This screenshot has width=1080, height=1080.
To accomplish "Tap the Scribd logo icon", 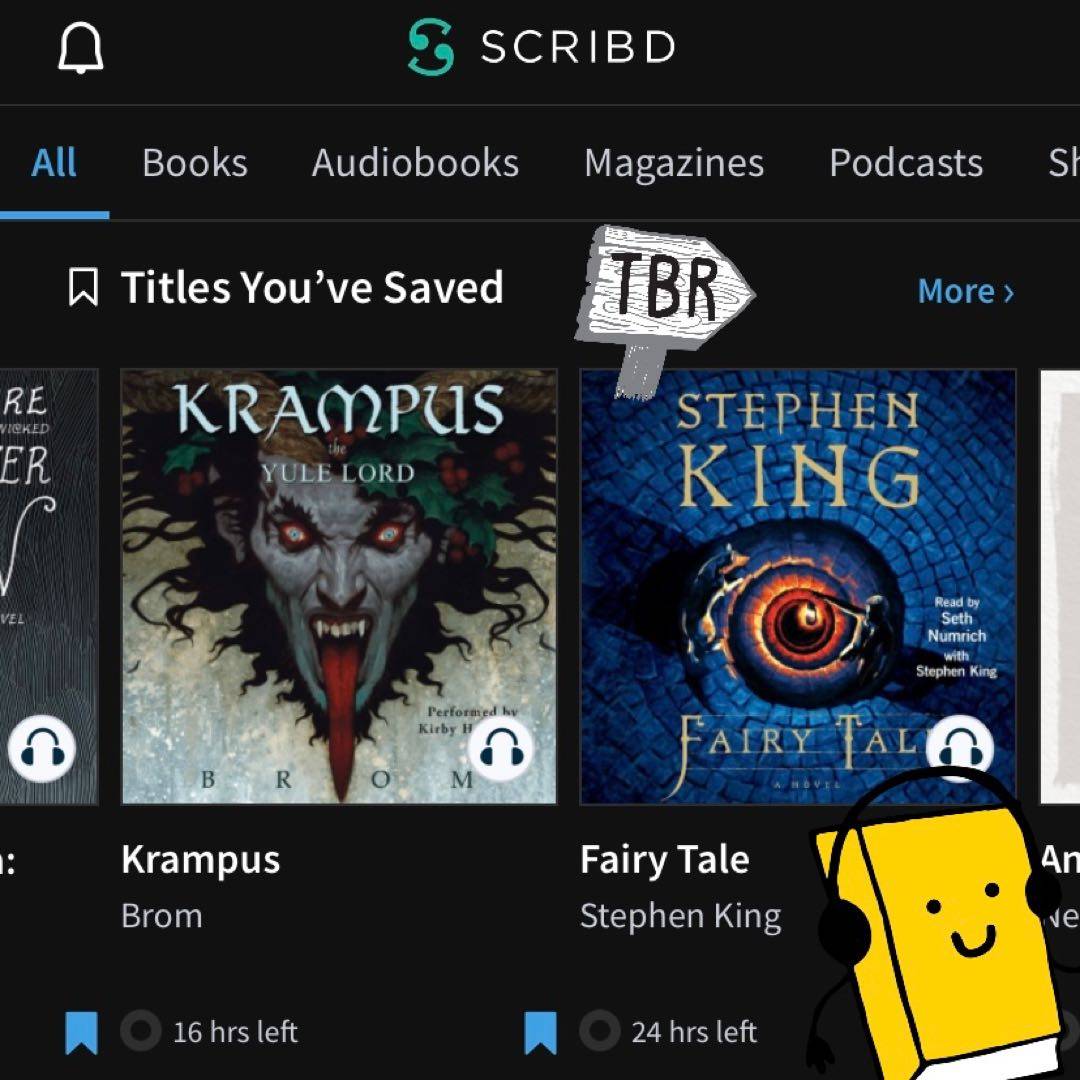I will pos(431,47).
